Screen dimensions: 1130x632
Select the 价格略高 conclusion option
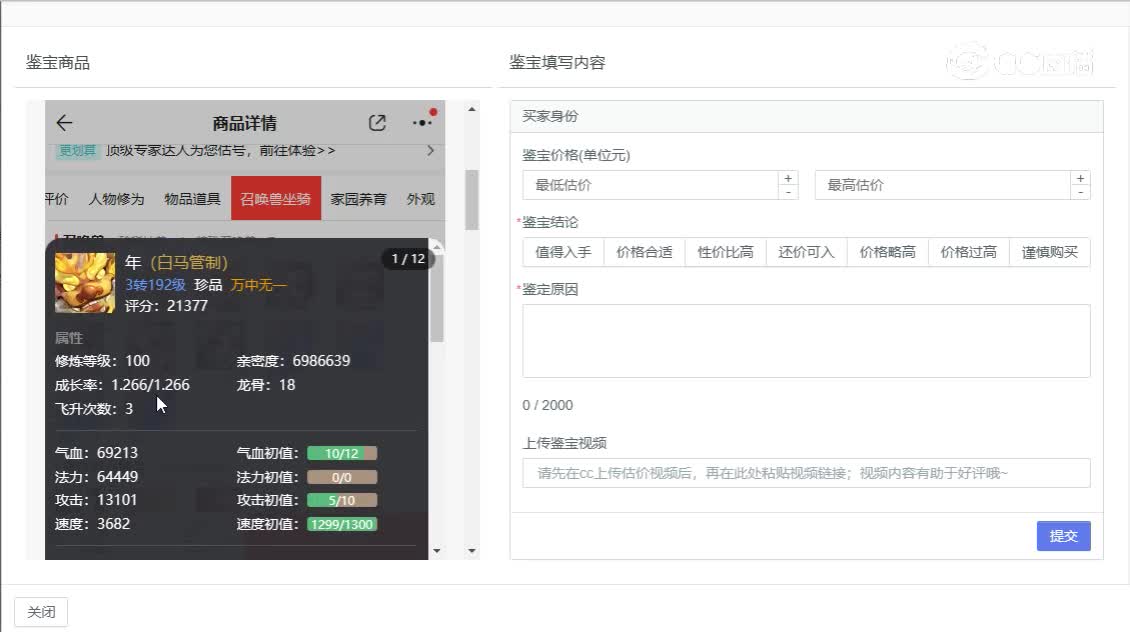[x=887, y=252]
